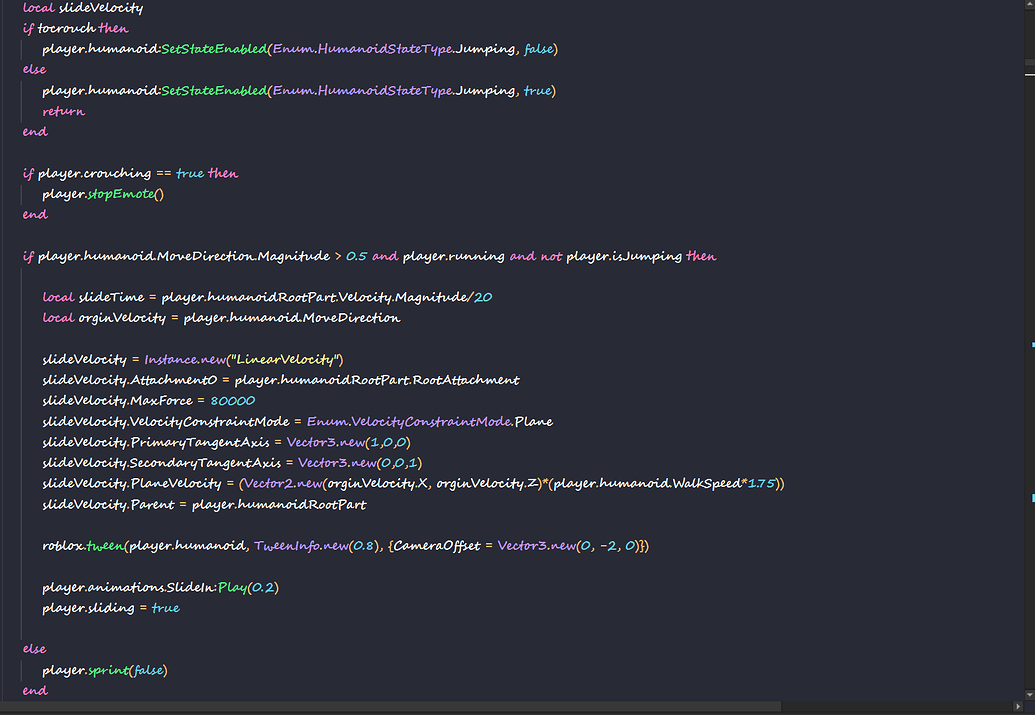Click the scrollbar up arrow
The height and width of the screenshot is (715, 1035).
tap(1028, 7)
